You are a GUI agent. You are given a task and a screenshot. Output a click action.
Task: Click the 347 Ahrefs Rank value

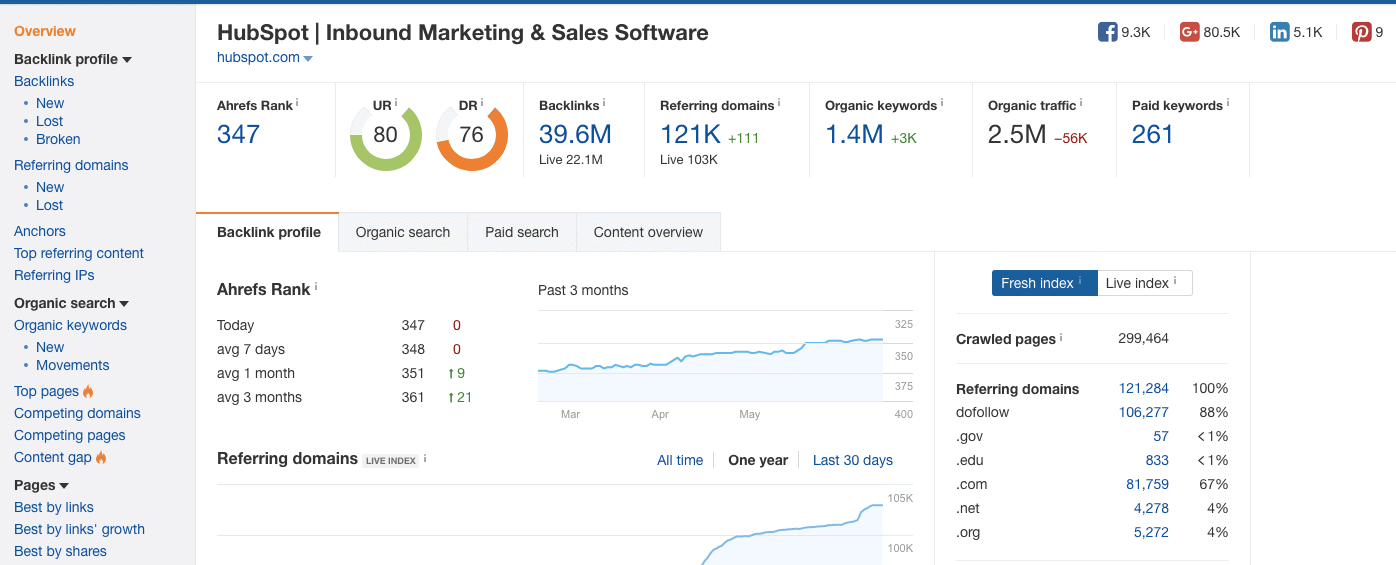[238, 134]
